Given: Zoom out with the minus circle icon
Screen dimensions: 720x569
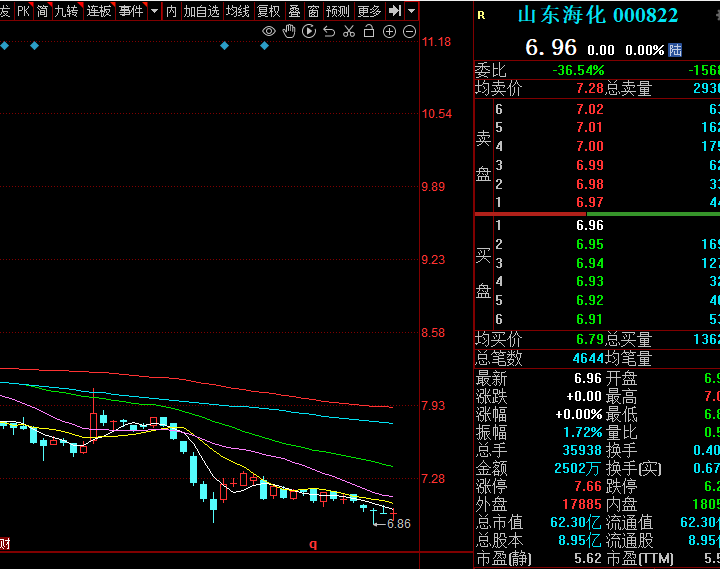Looking at the screenshot, I should pyautogui.click(x=409, y=31).
